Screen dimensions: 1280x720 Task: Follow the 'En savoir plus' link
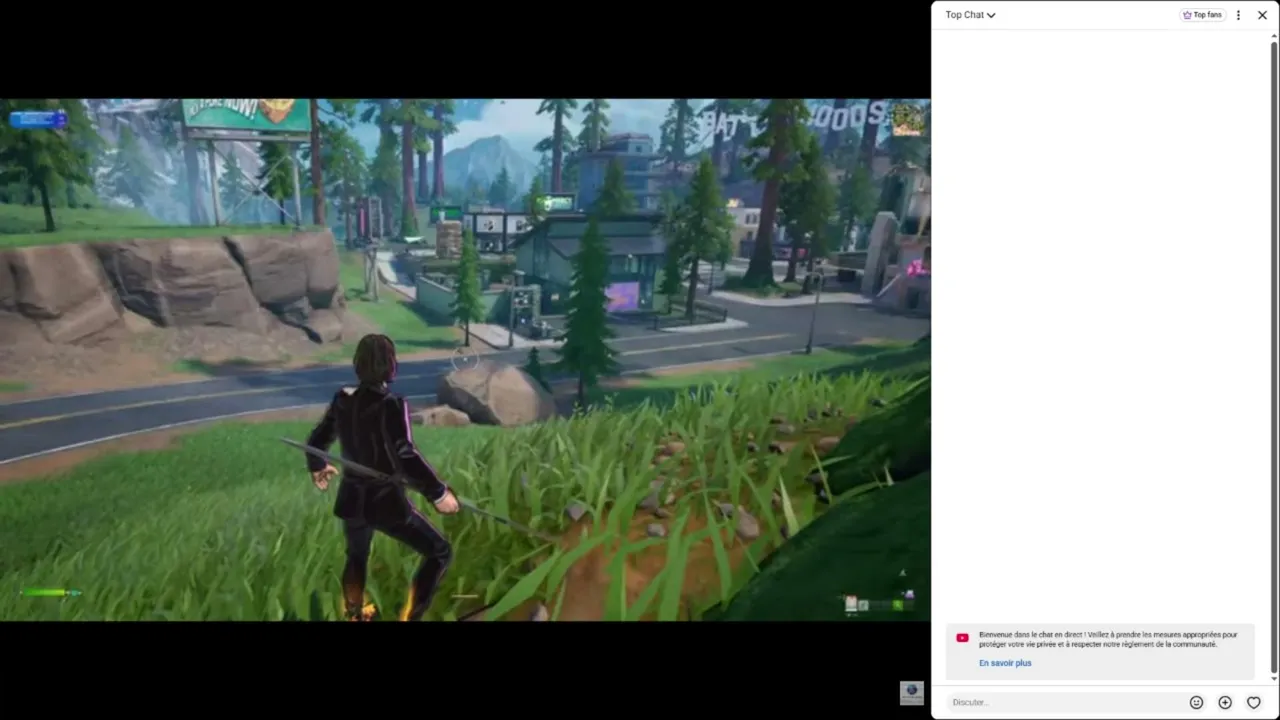[1005, 663]
